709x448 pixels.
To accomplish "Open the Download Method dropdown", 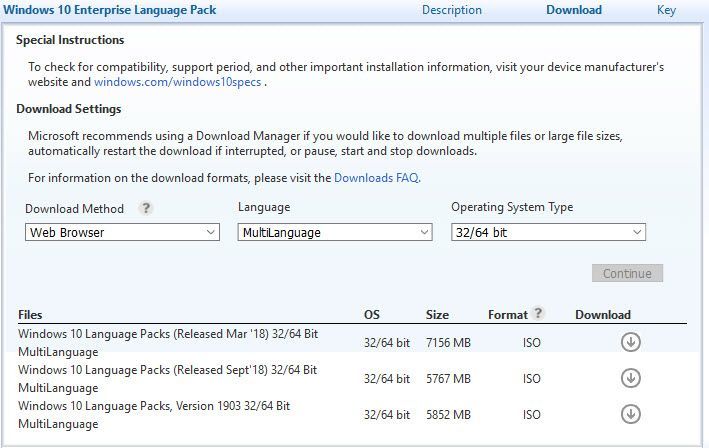I will [122, 232].
